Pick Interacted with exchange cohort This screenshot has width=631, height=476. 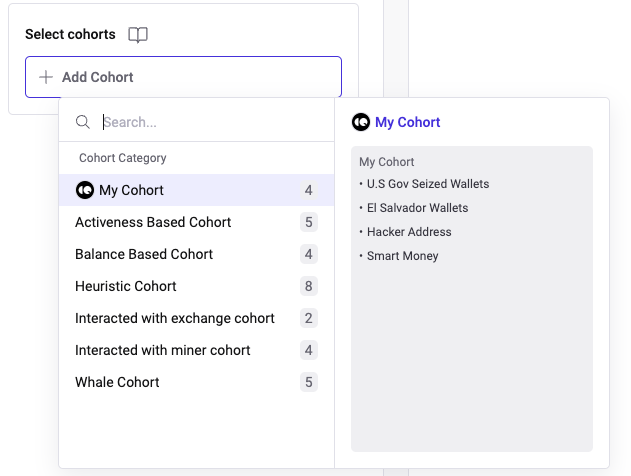click(175, 318)
